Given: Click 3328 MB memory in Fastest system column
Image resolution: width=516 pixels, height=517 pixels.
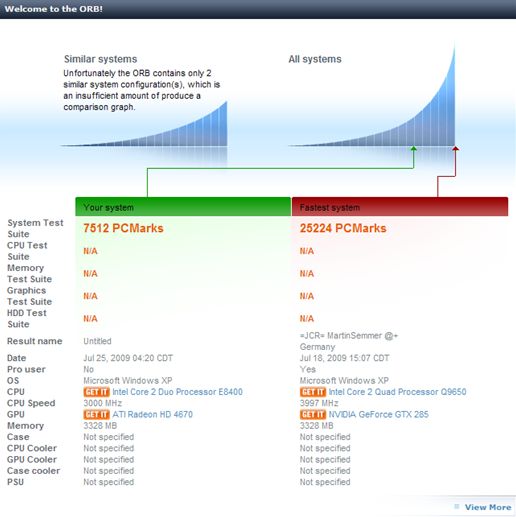Looking at the screenshot, I should (x=316, y=426).
